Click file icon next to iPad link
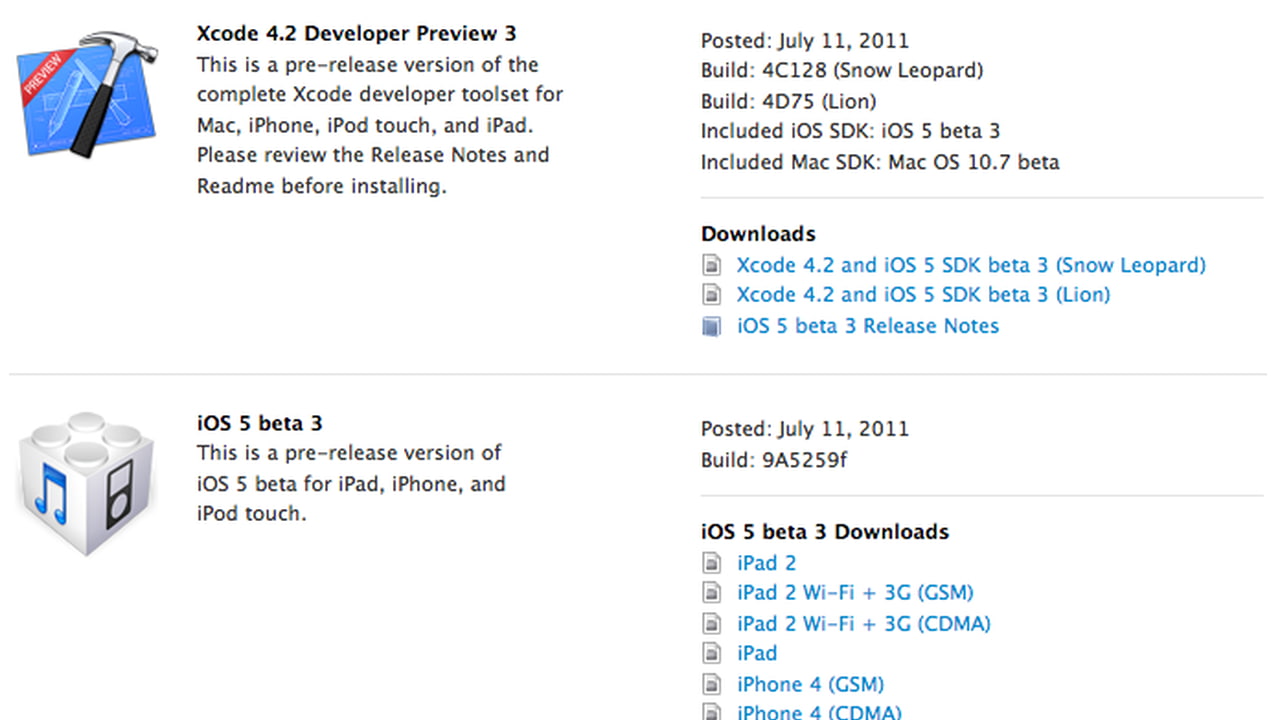The height and width of the screenshot is (720, 1280). coord(711,654)
